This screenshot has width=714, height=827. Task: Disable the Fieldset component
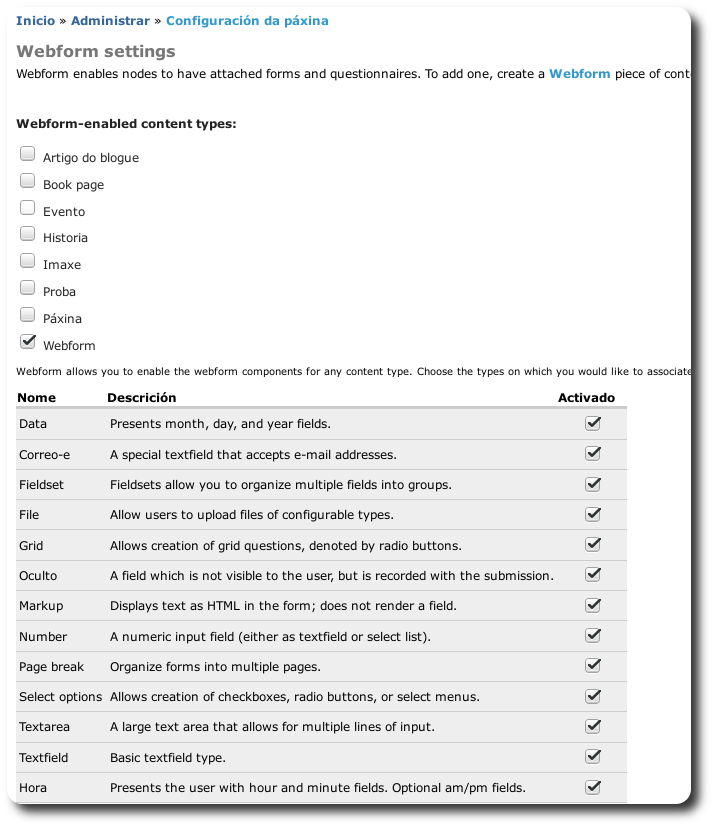click(593, 483)
